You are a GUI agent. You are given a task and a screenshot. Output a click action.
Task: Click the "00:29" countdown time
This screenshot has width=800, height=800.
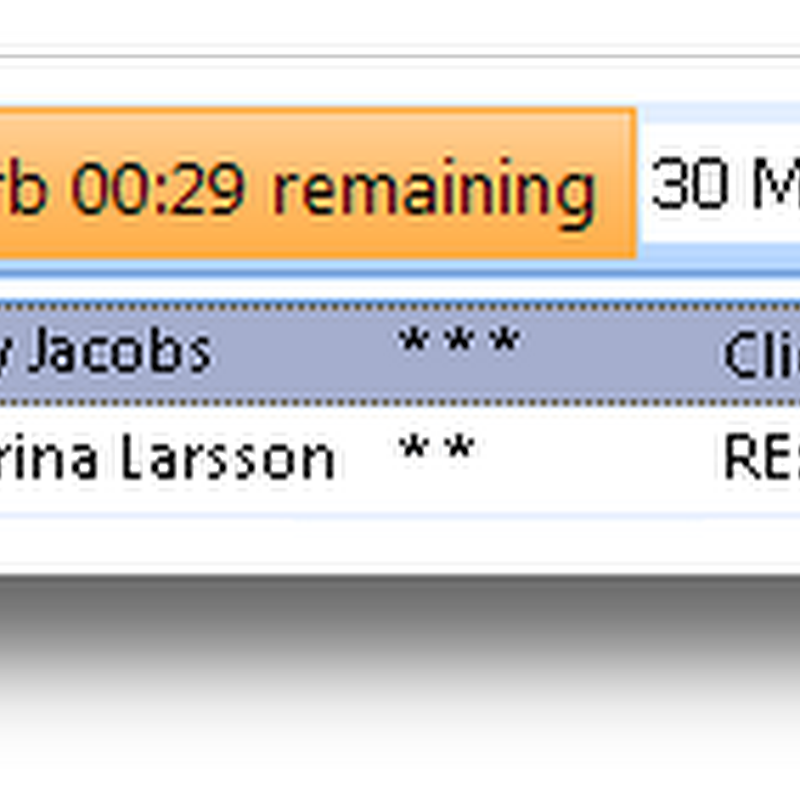click(x=158, y=186)
